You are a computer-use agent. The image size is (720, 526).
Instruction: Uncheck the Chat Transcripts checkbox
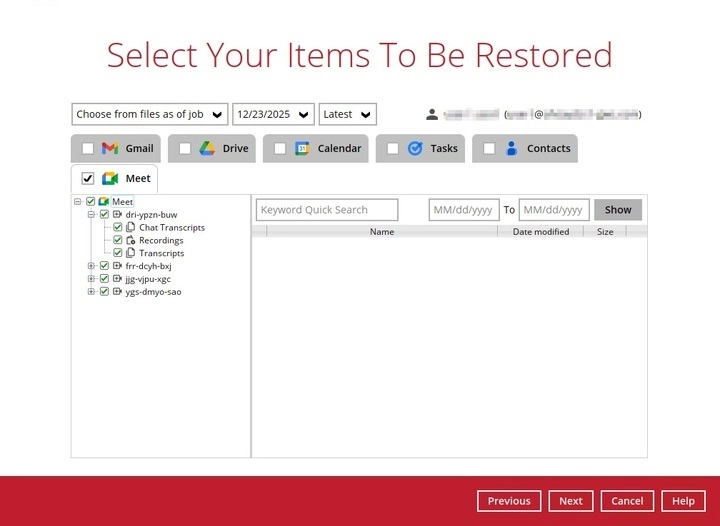point(118,228)
